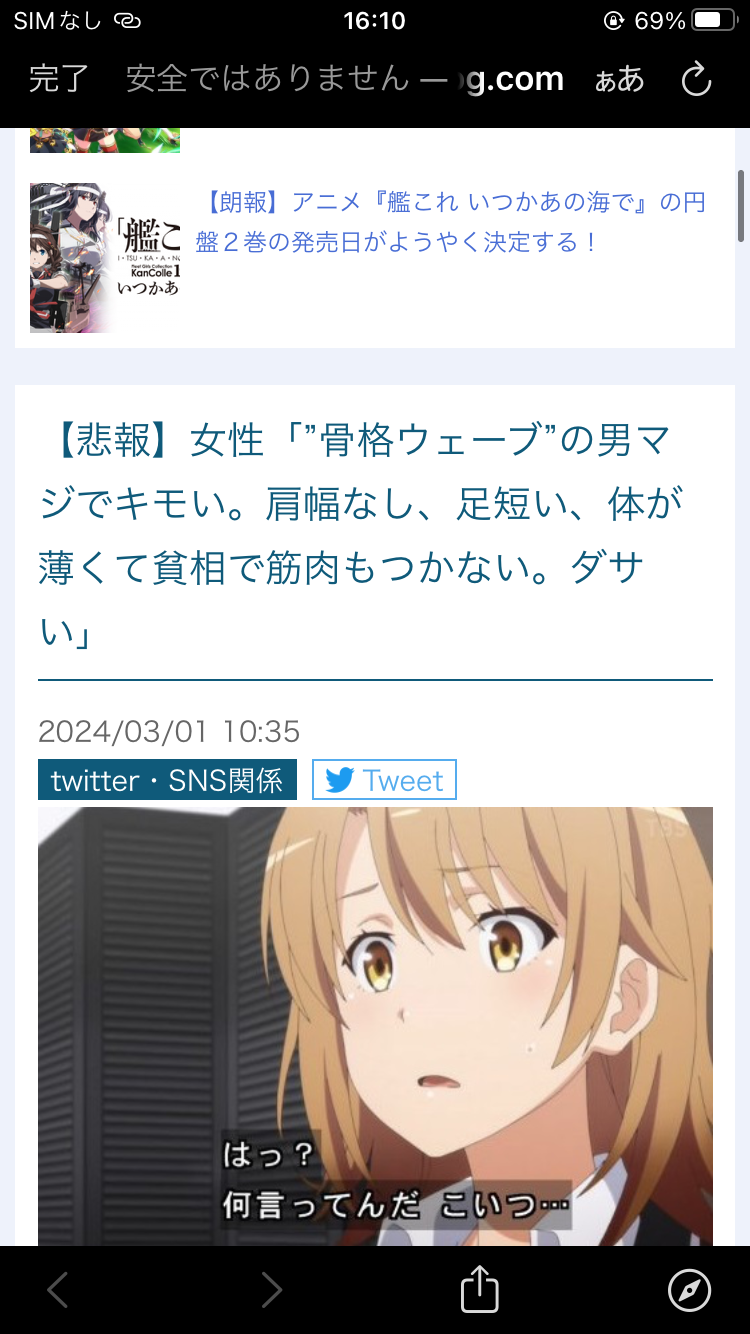Image resolution: width=750 pixels, height=1334 pixels.
Task: Tap the battery status icon
Action: [x=716, y=20]
